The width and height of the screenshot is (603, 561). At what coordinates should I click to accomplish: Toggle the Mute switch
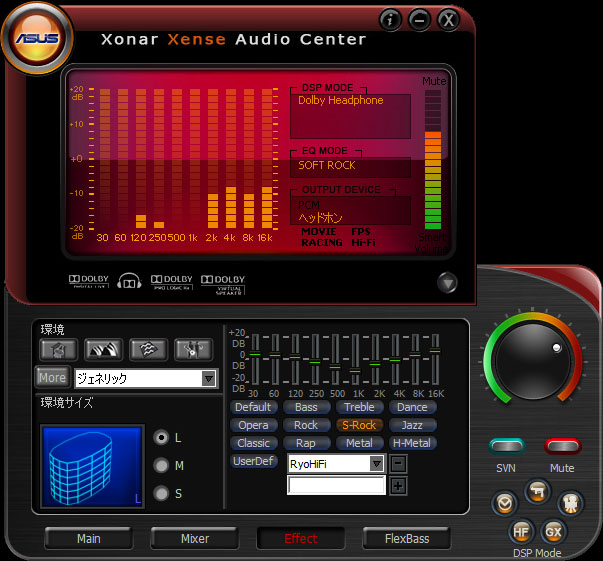tap(563, 446)
